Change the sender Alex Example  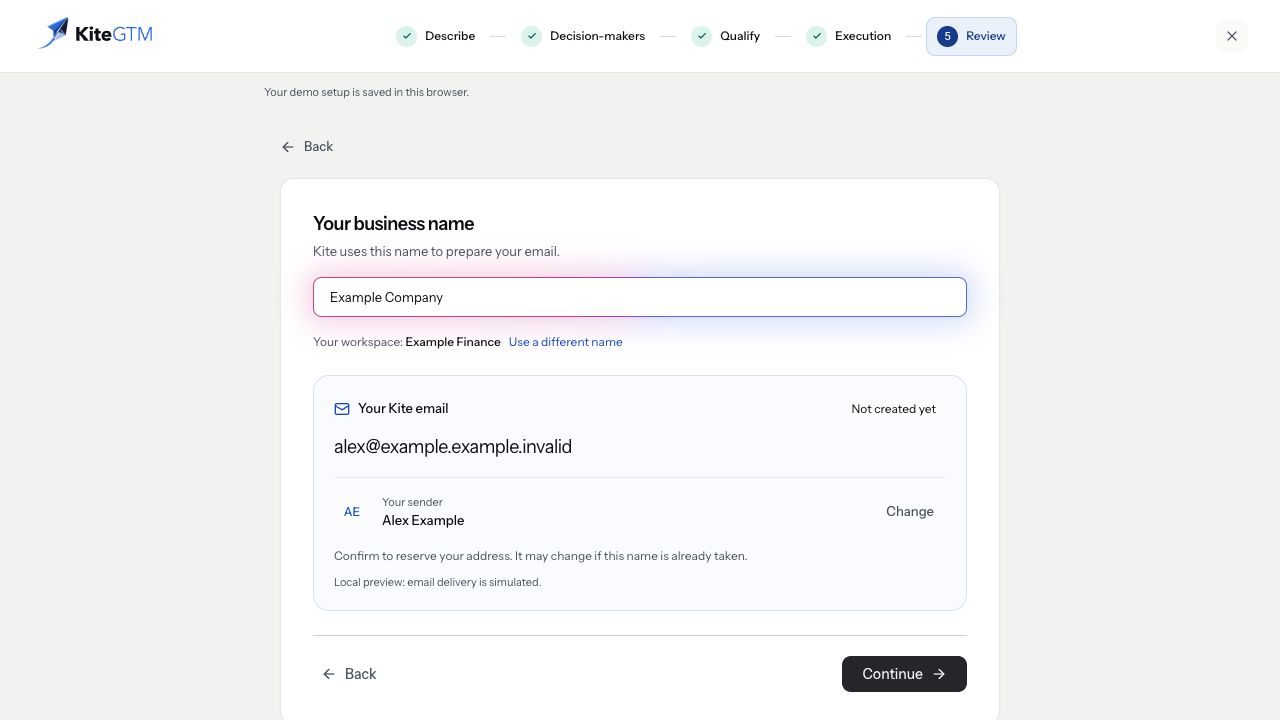pyautogui.click(x=910, y=511)
